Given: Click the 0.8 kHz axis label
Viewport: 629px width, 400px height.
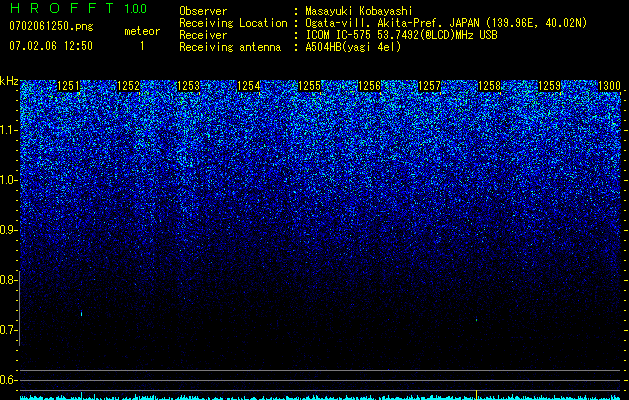Looking at the screenshot, I should 8,280.
